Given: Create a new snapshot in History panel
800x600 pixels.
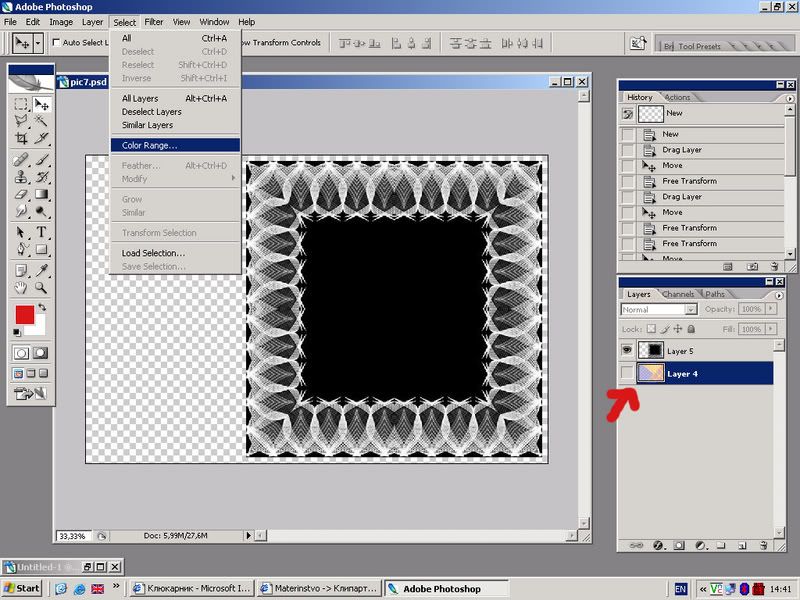Looking at the screenshot, I should [752, 266].
